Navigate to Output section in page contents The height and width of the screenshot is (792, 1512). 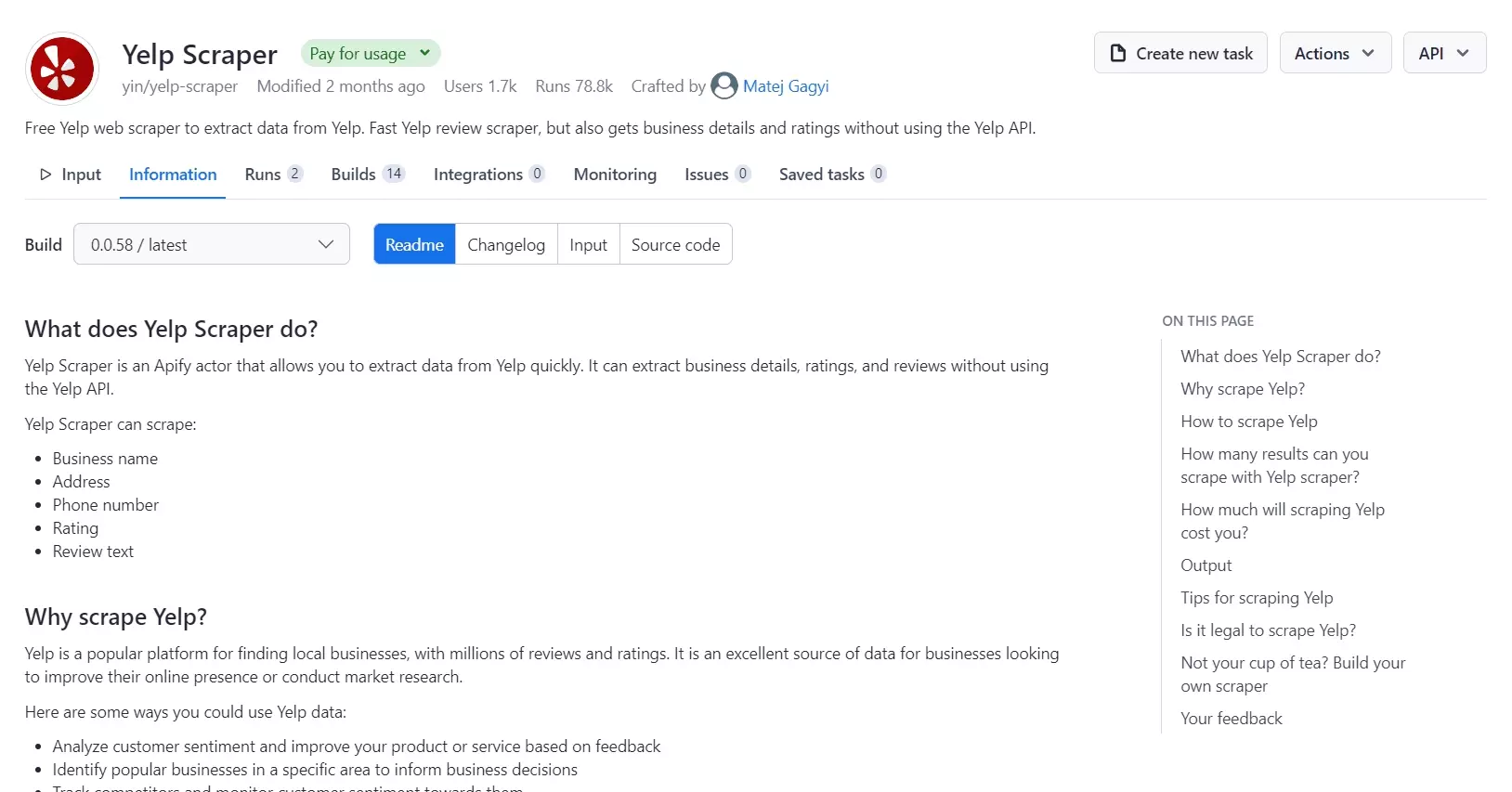[x=1206, y=565]
